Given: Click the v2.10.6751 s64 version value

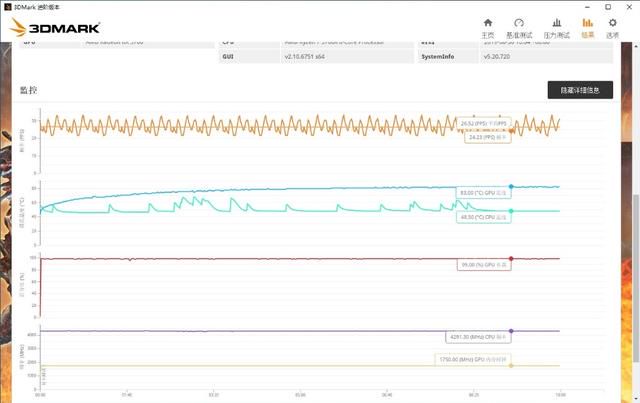Looking at the screenshot, I should [304, 56].
